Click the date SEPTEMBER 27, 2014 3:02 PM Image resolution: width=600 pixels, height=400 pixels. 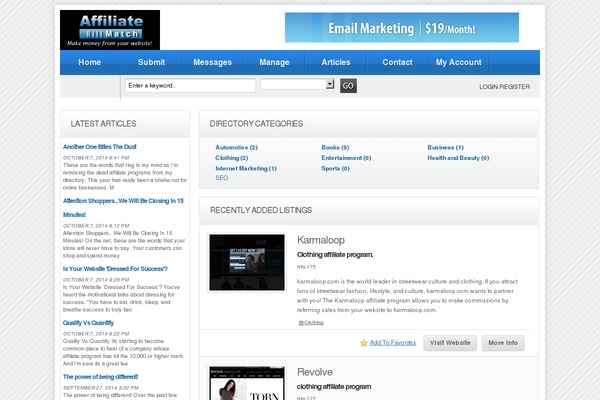pos(101,388)
